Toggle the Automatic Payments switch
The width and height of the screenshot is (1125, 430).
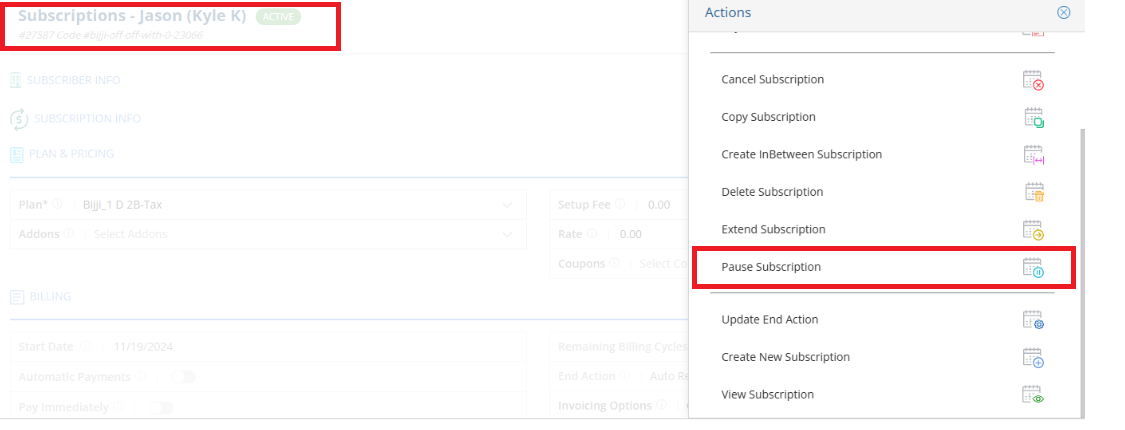click(183, 377)
